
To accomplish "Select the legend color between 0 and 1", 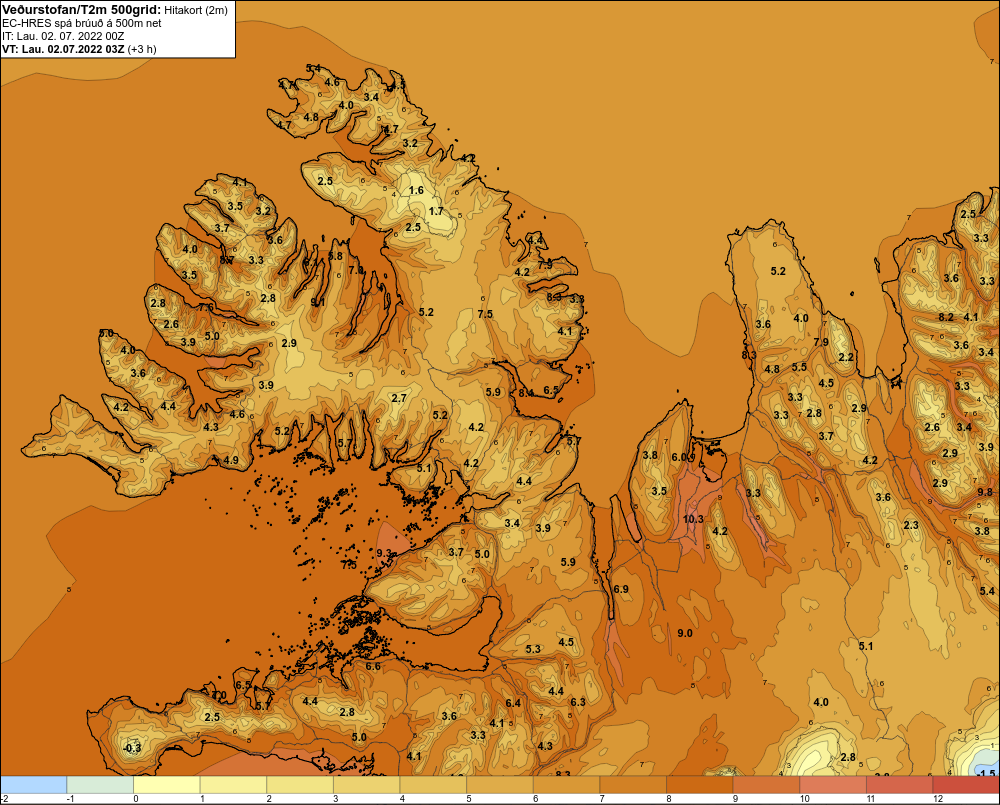I will click(167, 784).
